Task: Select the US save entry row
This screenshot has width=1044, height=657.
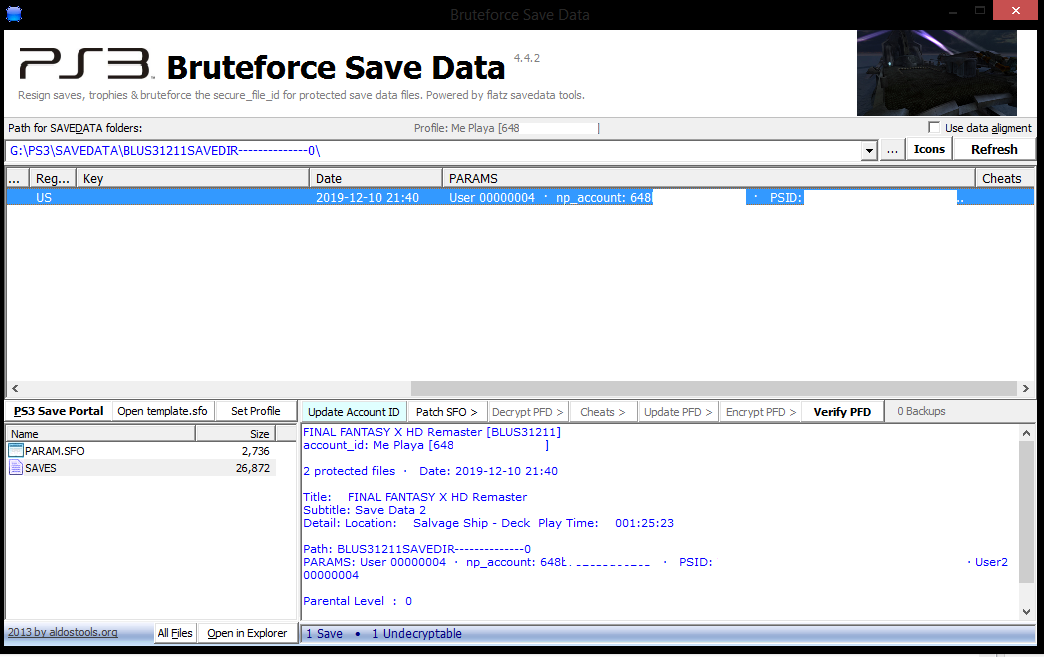Action: 520,198
